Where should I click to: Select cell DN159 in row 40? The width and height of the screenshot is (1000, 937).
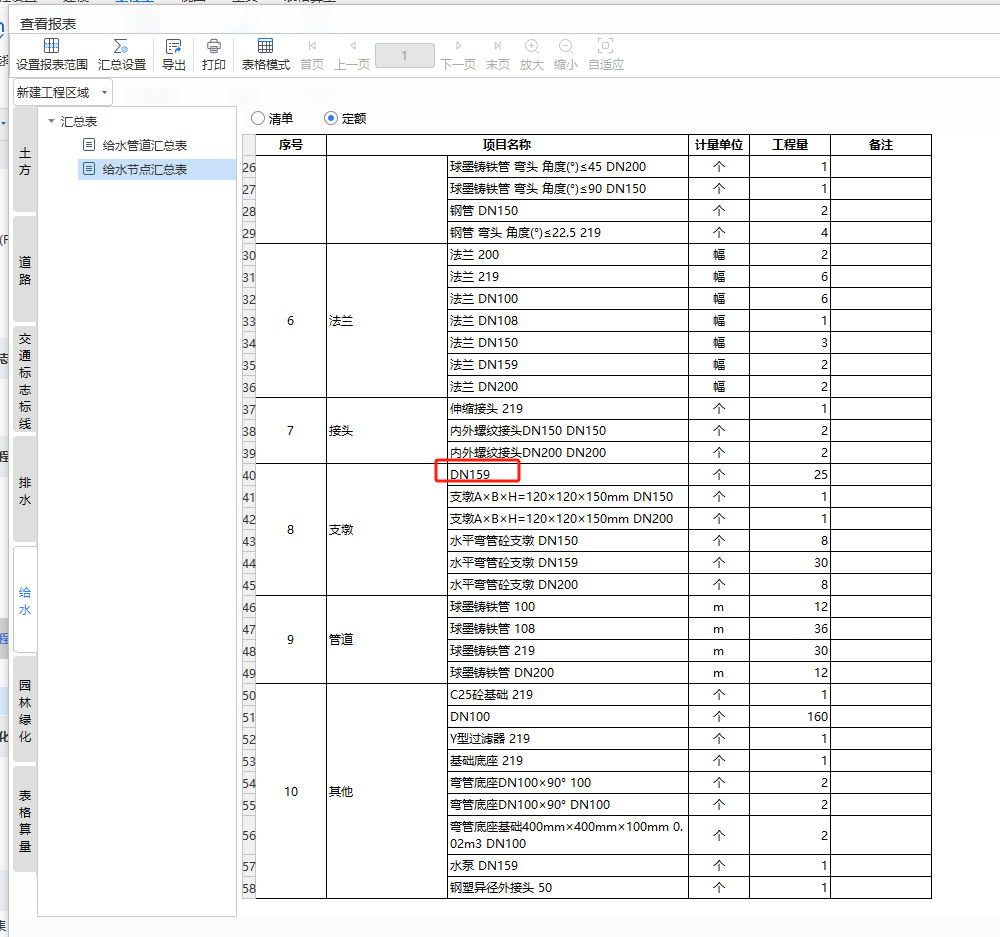(568, 475)
